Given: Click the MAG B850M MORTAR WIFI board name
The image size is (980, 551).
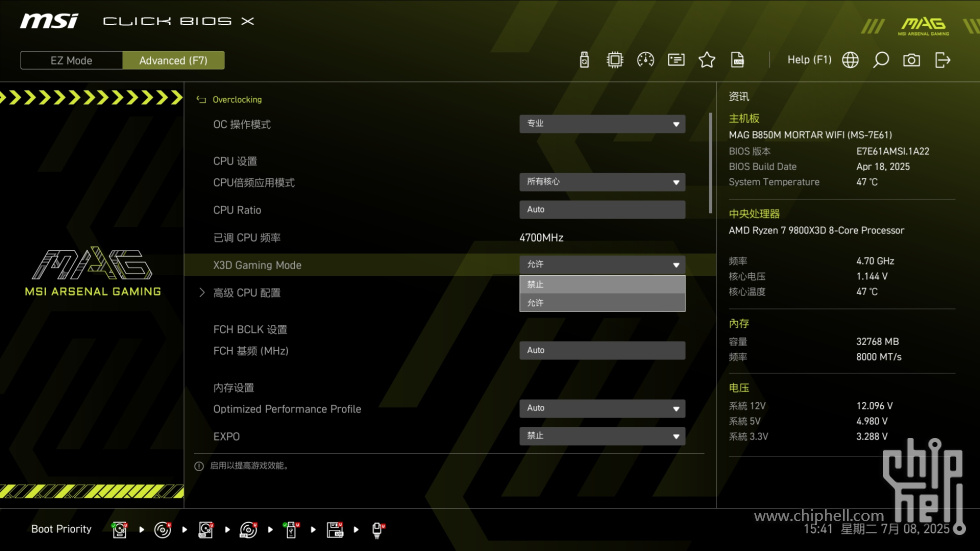Looking at the screenshot, I should point(810,135).
